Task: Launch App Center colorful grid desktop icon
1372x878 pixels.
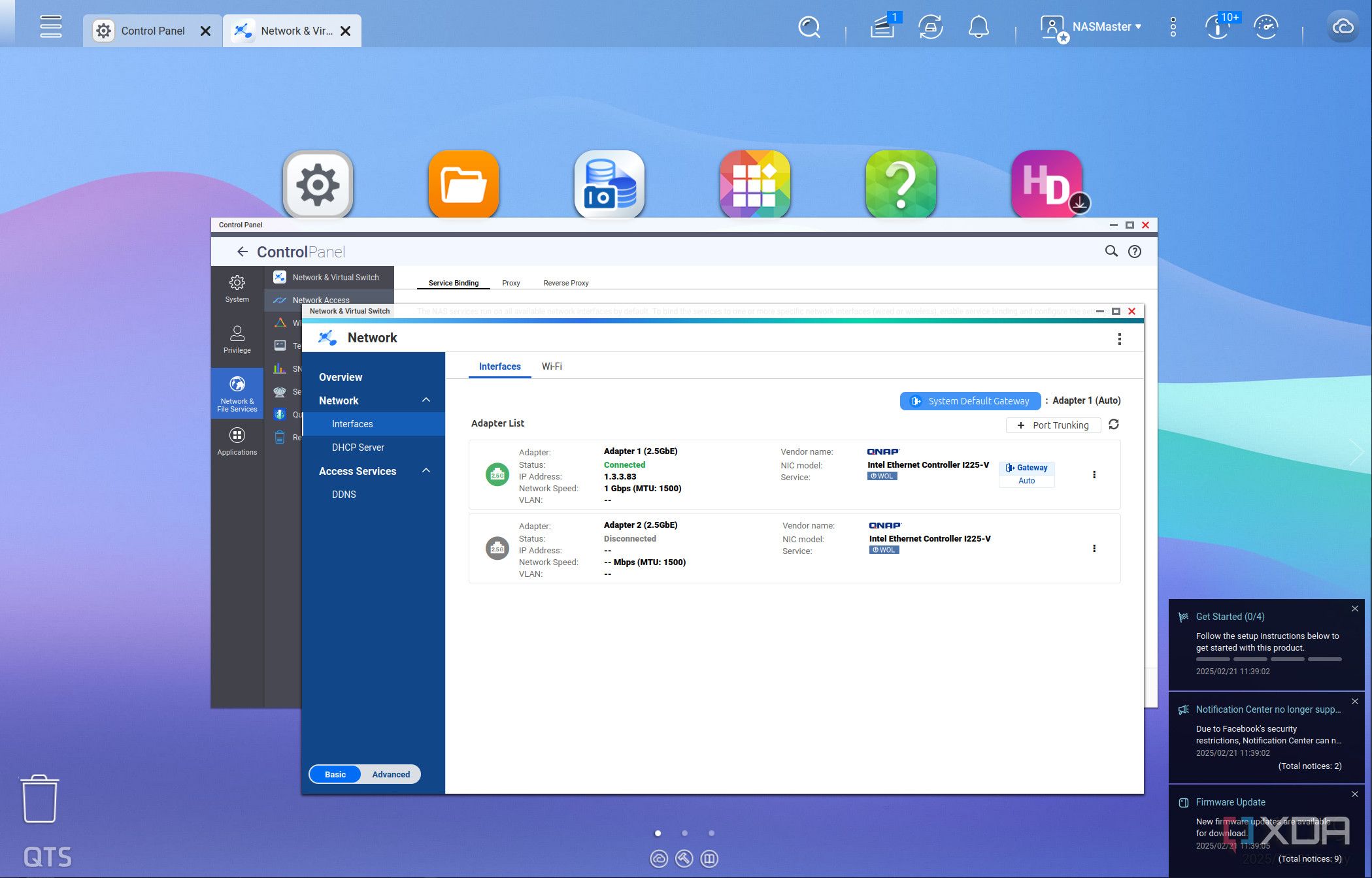Action: coord(755,184)
